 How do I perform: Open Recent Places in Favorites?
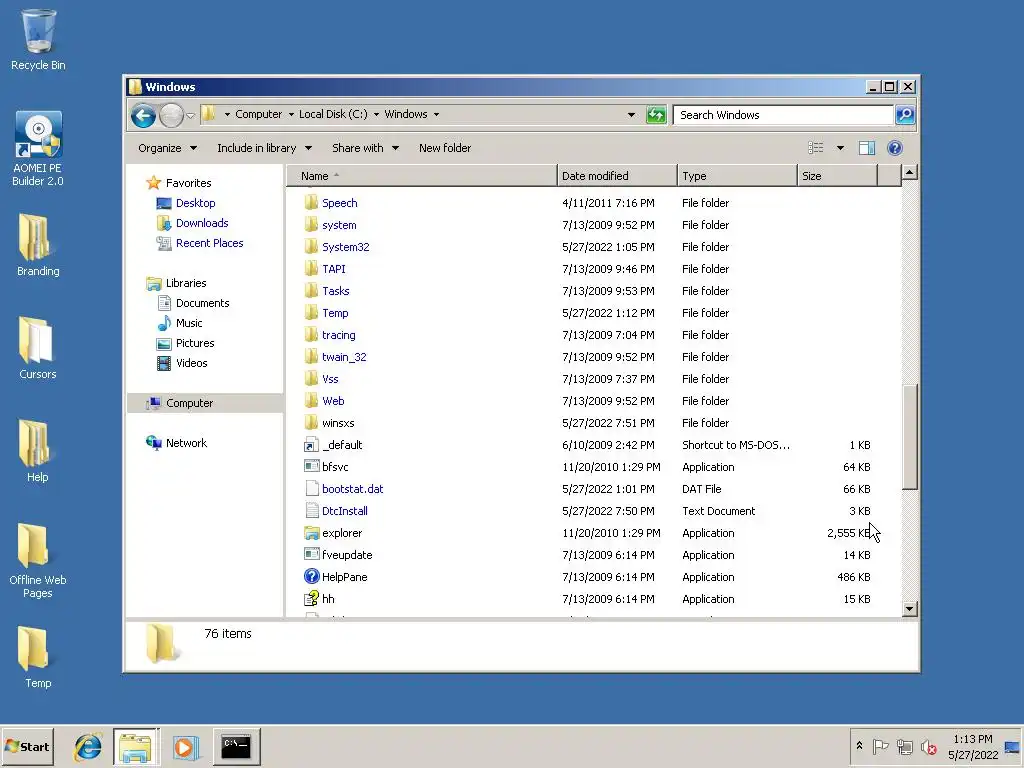pos(209,243)
